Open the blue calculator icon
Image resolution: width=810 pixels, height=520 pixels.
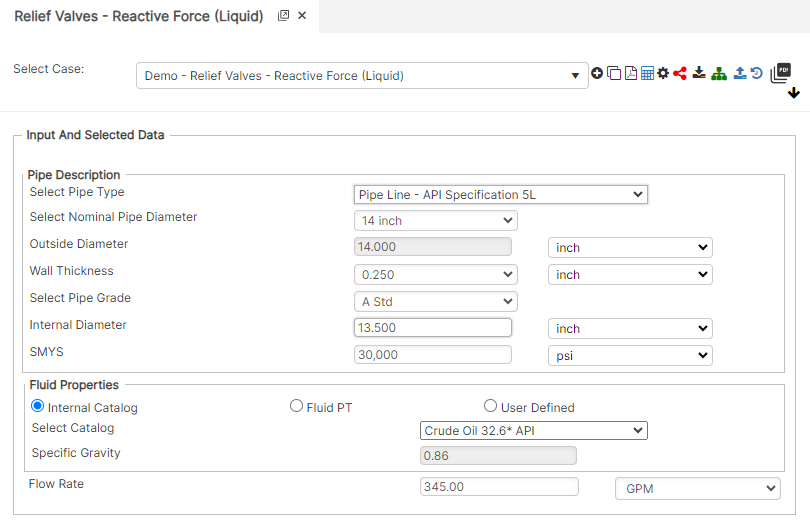[647, 73]
